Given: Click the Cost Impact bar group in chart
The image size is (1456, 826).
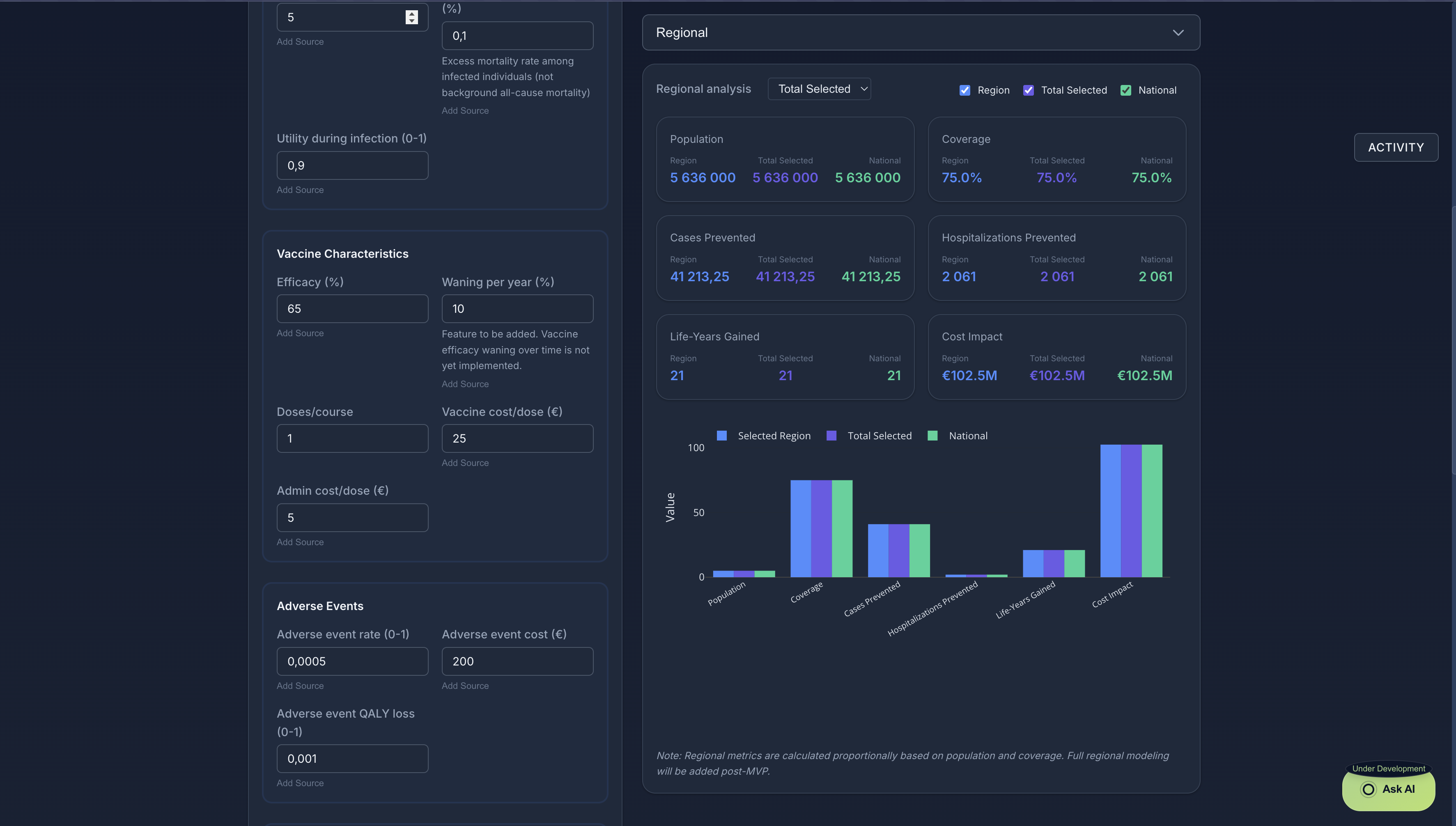Looking at the screenshot, I should click(x=1131, y=511).
